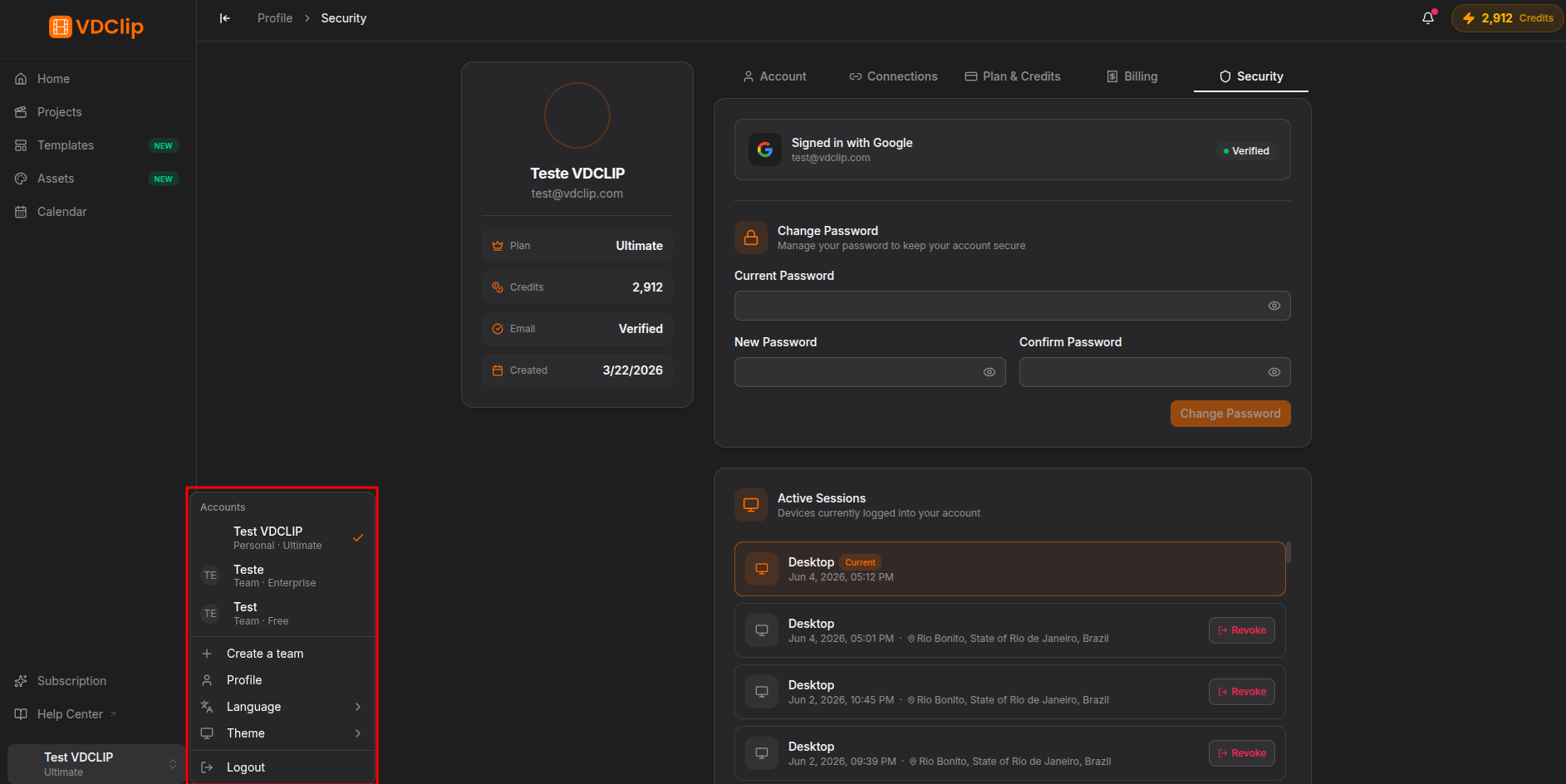
Task: Click the Ultimate plan value
Action: (x=639, y=246)
